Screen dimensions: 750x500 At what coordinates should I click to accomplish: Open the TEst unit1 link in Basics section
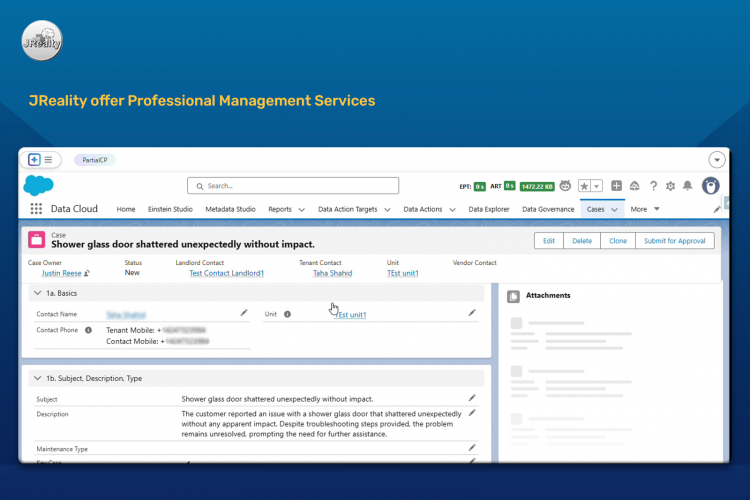click(351, 315)
